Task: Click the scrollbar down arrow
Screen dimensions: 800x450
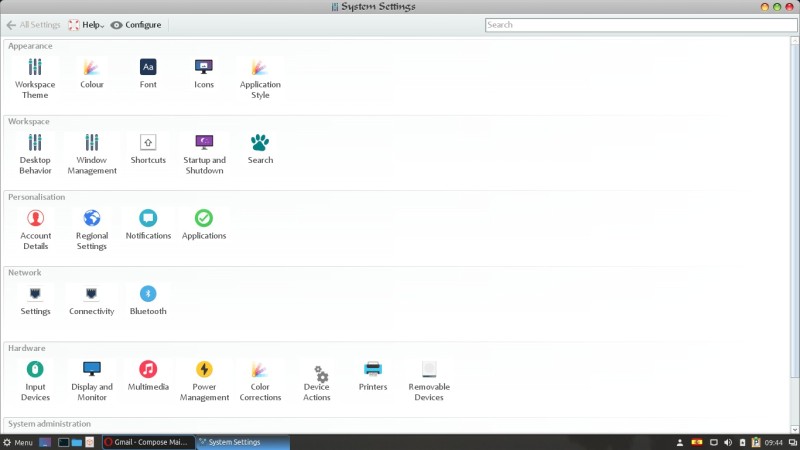Action: point(795,429)
